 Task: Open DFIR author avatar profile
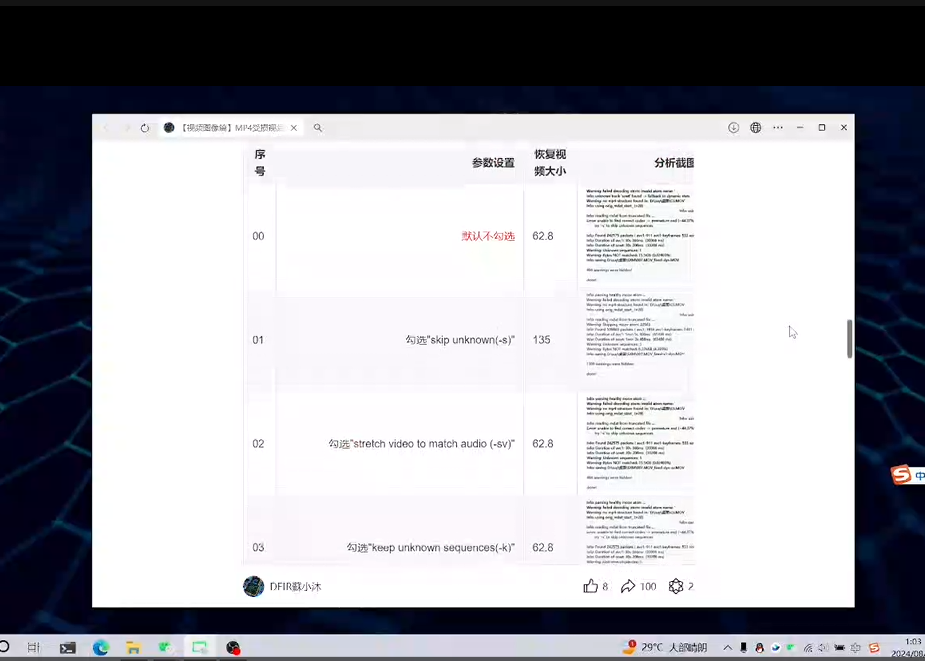click(253, 586)
